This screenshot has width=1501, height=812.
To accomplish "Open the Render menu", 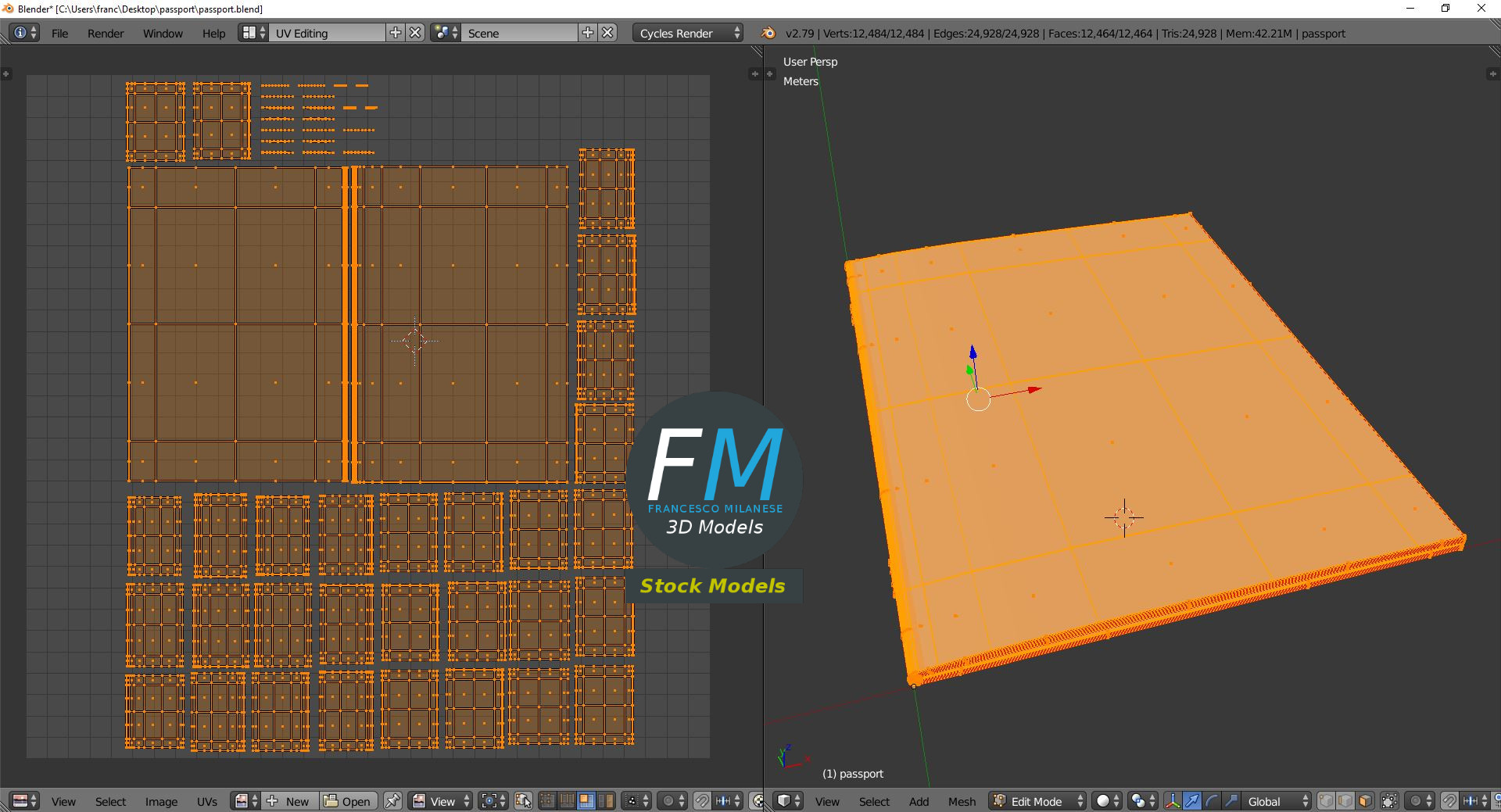I will (x=106, y=33).
